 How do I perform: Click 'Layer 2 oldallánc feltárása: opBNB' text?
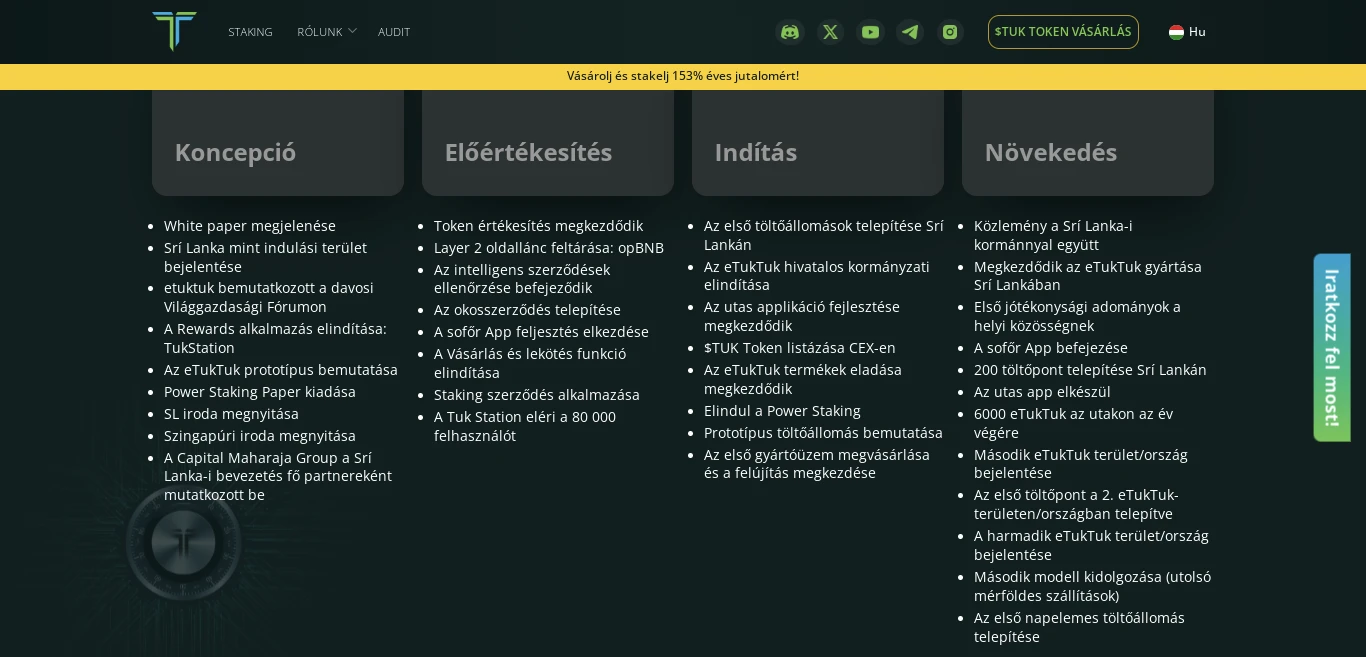pyautogui.click(x=549, y=248)
